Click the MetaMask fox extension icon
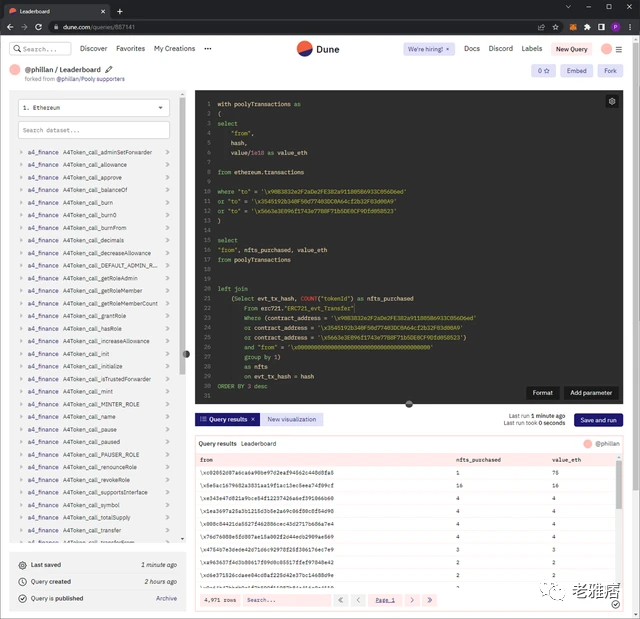This screenshot has height=619, width=640. (573, 27)
